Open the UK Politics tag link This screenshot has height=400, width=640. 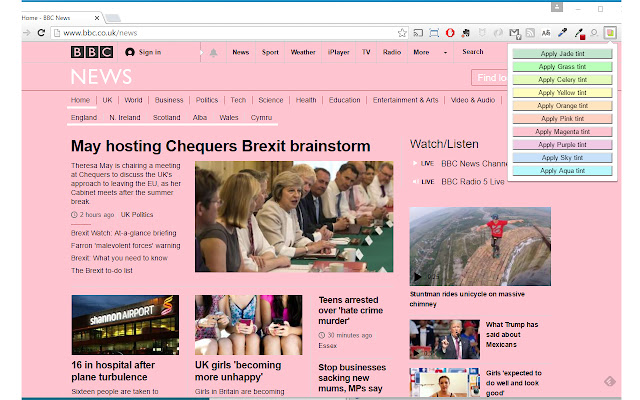click(137, 215)
